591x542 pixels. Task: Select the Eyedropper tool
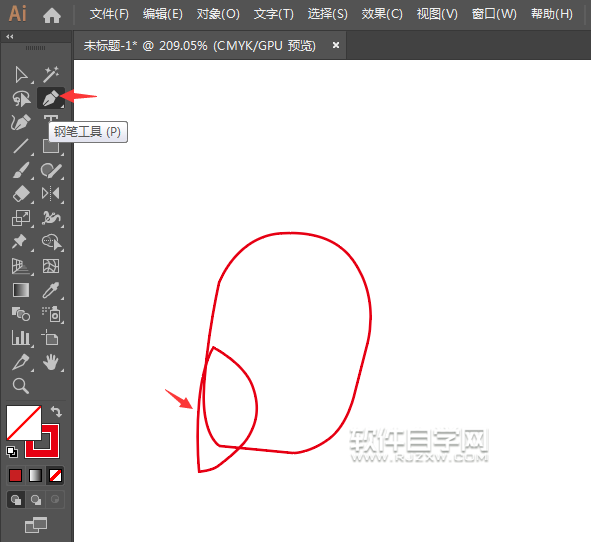click(x=51, y=290)
